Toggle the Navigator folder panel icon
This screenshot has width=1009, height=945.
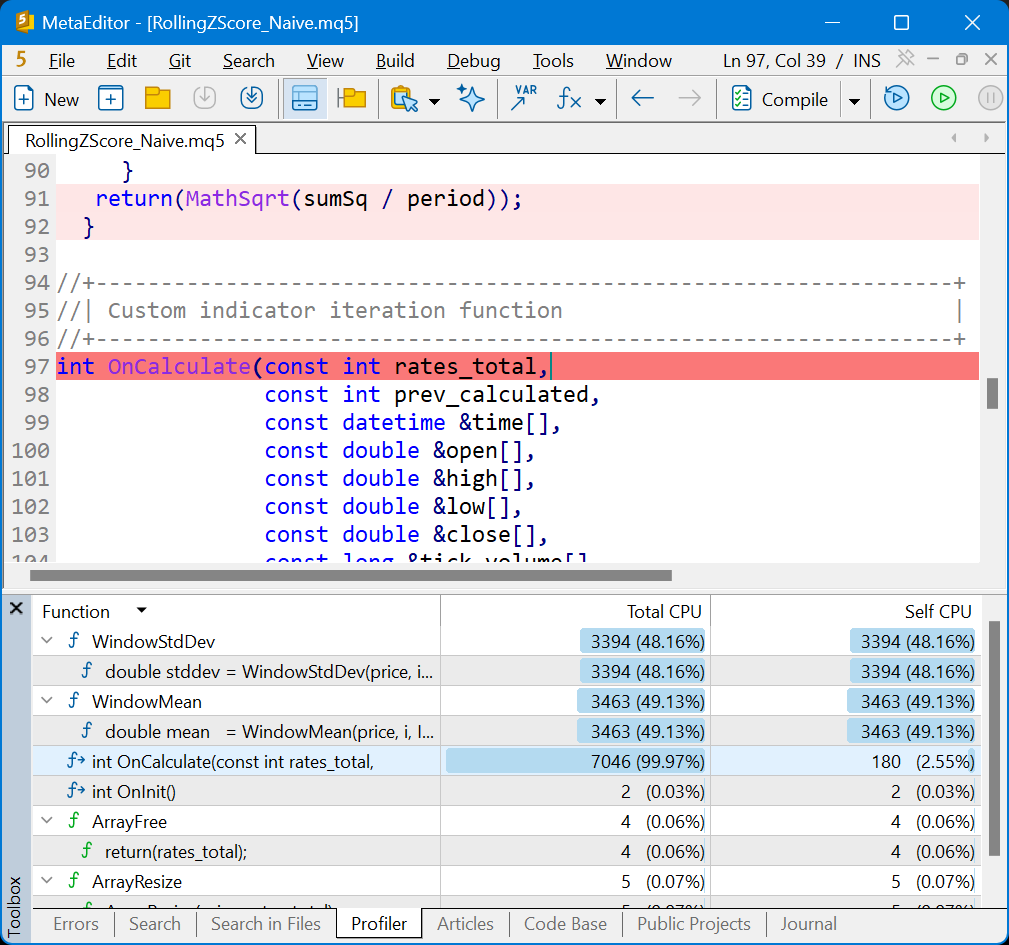click(351, 99)
